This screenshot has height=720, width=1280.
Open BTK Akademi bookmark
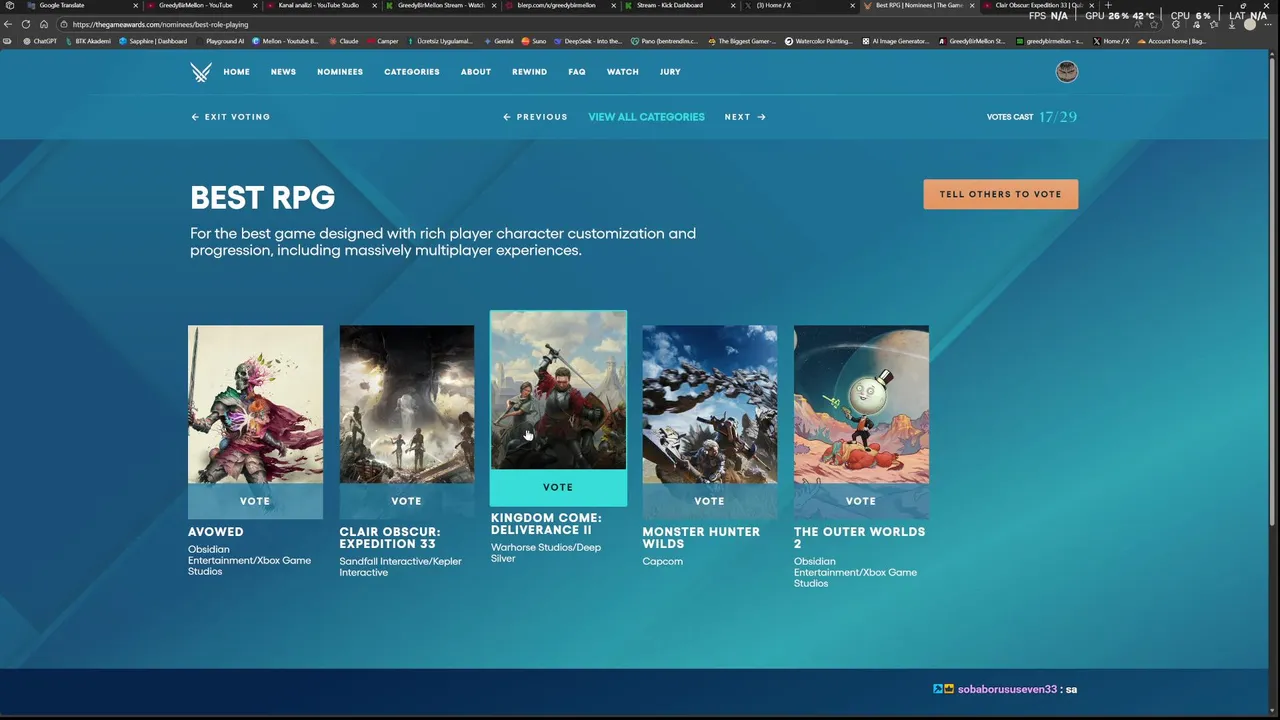click(88, 41)
